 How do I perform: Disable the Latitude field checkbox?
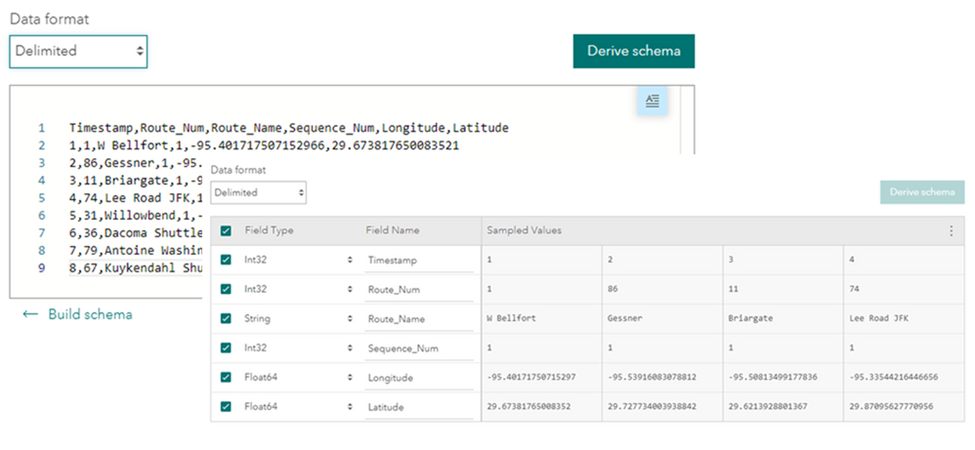tap(226, 406)
